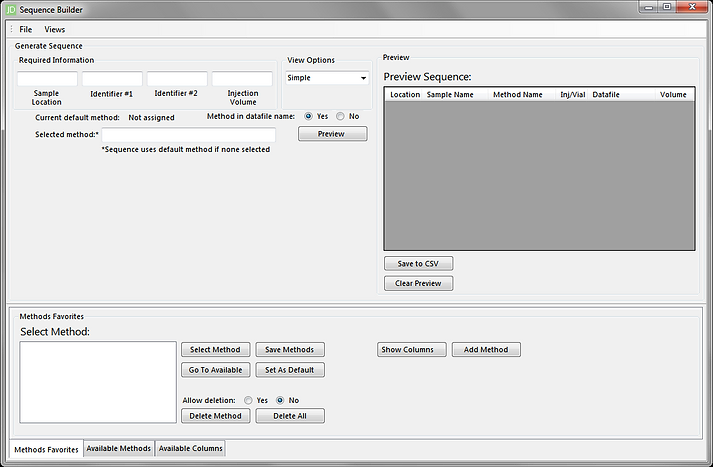Select No for Method in datafile name
This screenshot has height=467, width=713.
coord(340,116)
